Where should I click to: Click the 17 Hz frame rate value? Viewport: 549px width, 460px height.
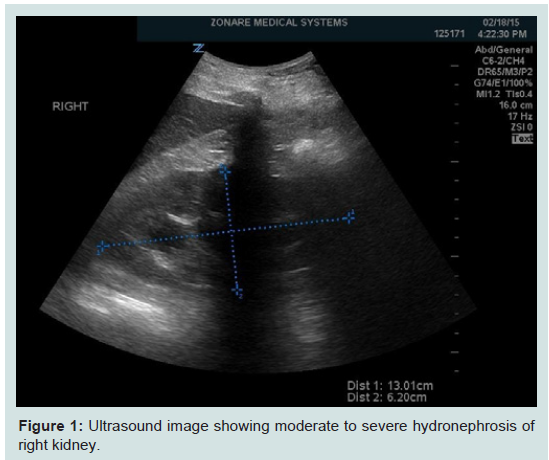coord(520,116)
